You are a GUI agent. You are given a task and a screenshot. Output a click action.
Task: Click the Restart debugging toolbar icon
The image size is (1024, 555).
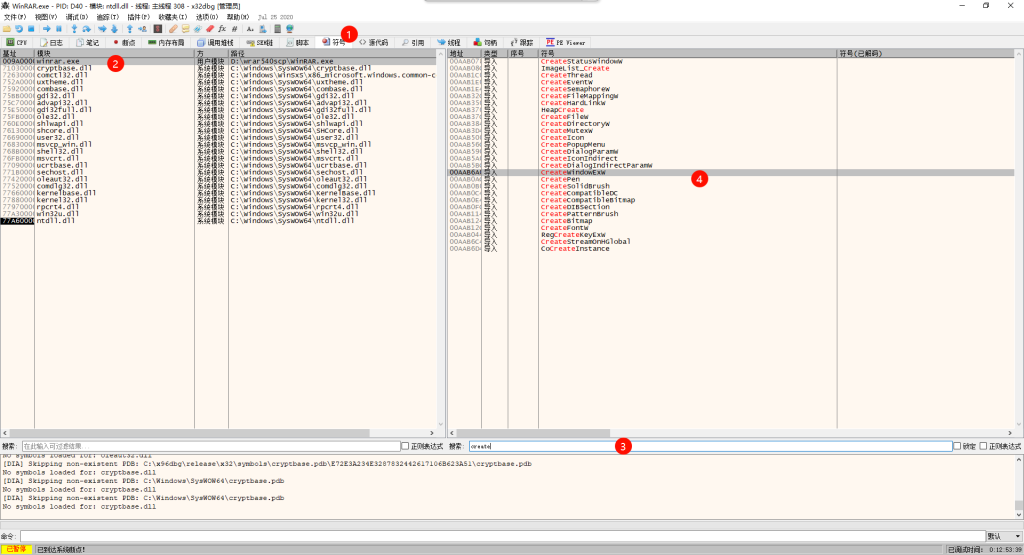(19, 29)
